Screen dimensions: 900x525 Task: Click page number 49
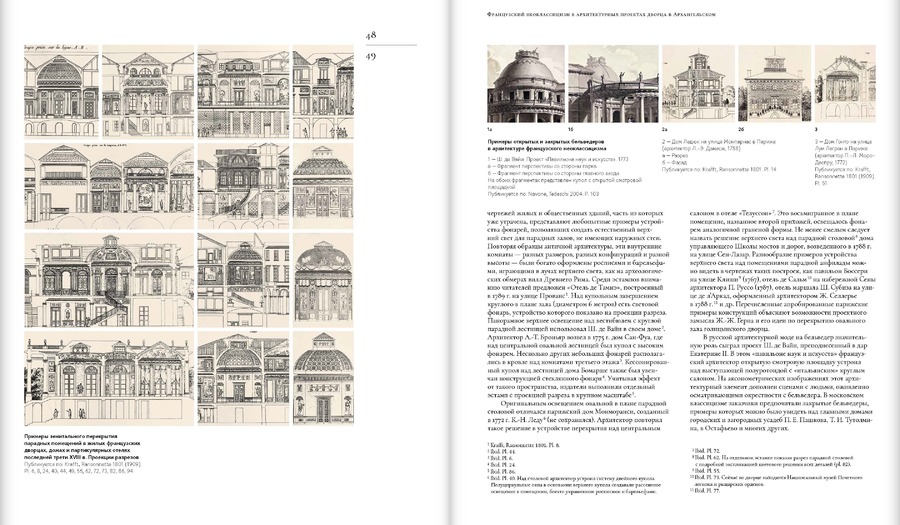pyautogui.click(x=371, y=56)
